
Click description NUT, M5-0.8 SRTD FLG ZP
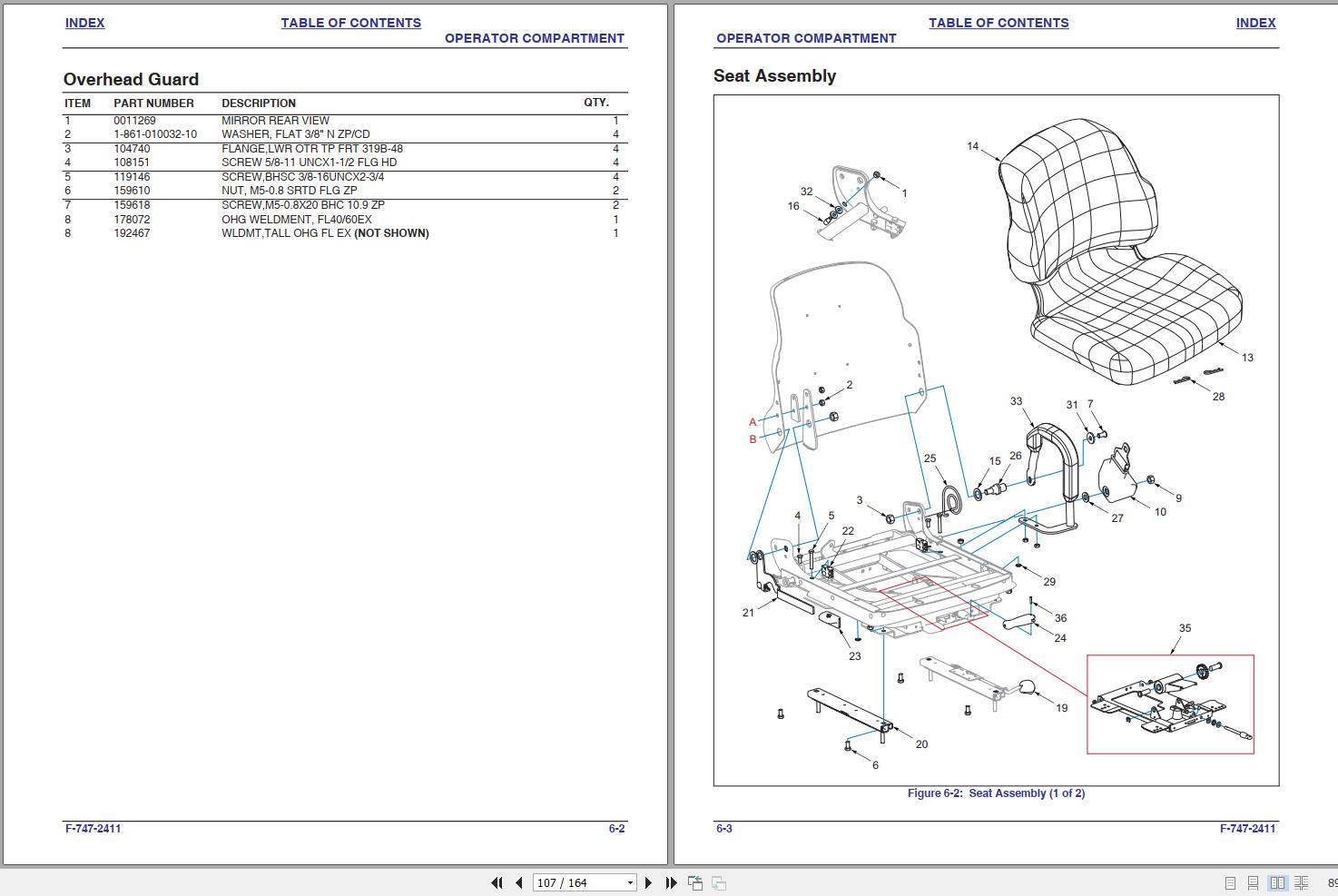point(289,191)
